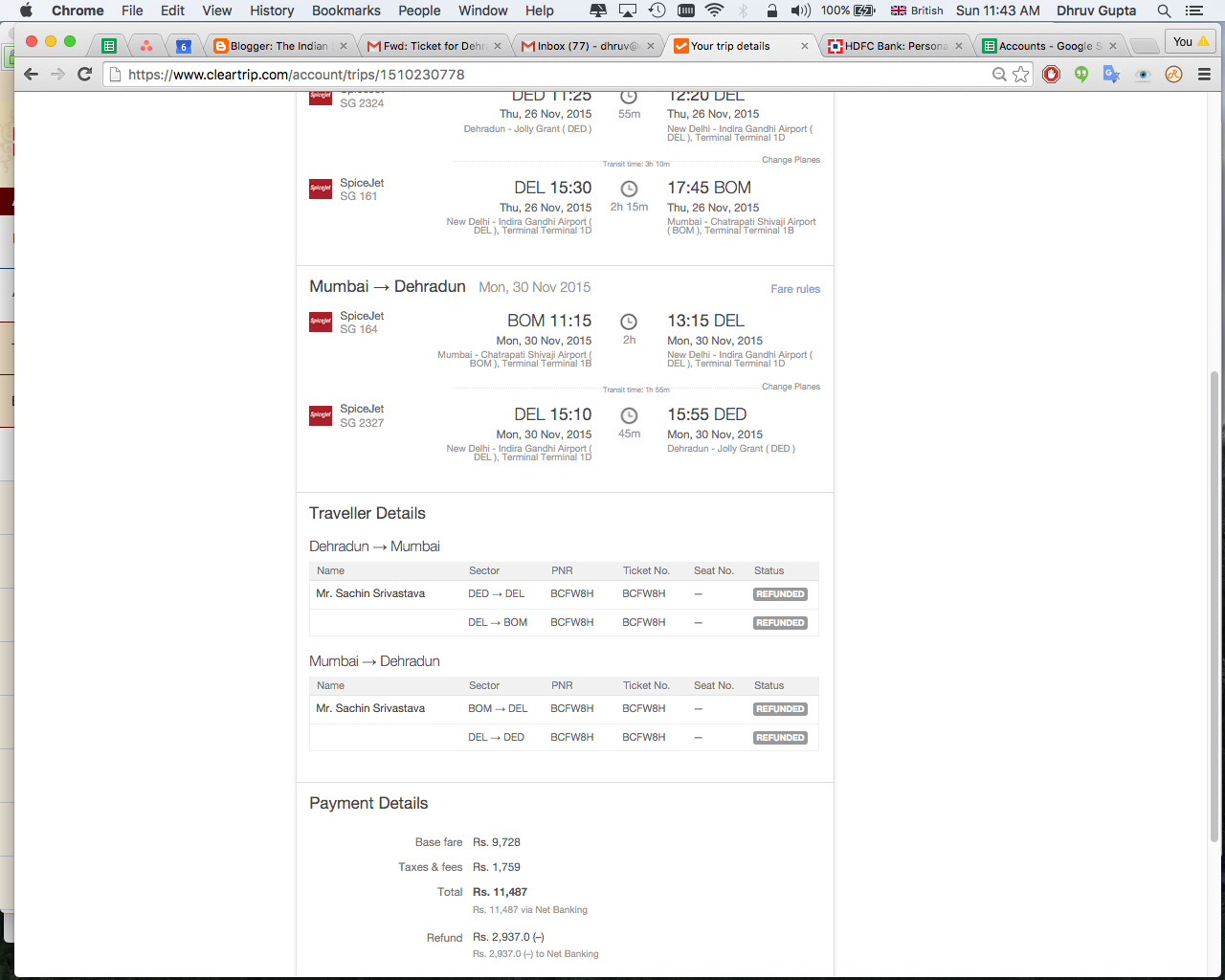This screenshot has height=980, width=1225.
Task: Open the Wi-Fi status menu
Action: click(x=714, y=11)
